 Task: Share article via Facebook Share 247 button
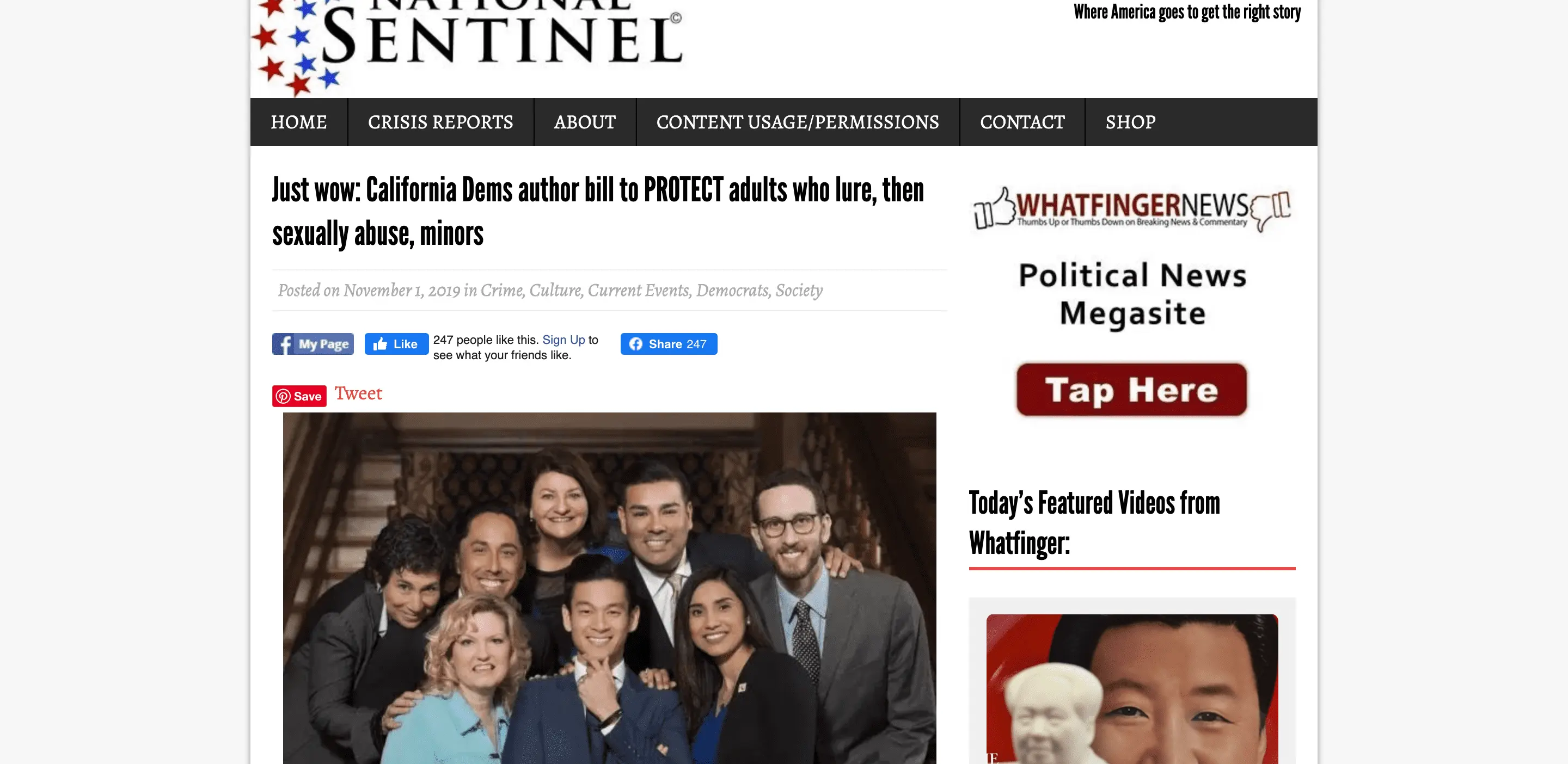669,344
